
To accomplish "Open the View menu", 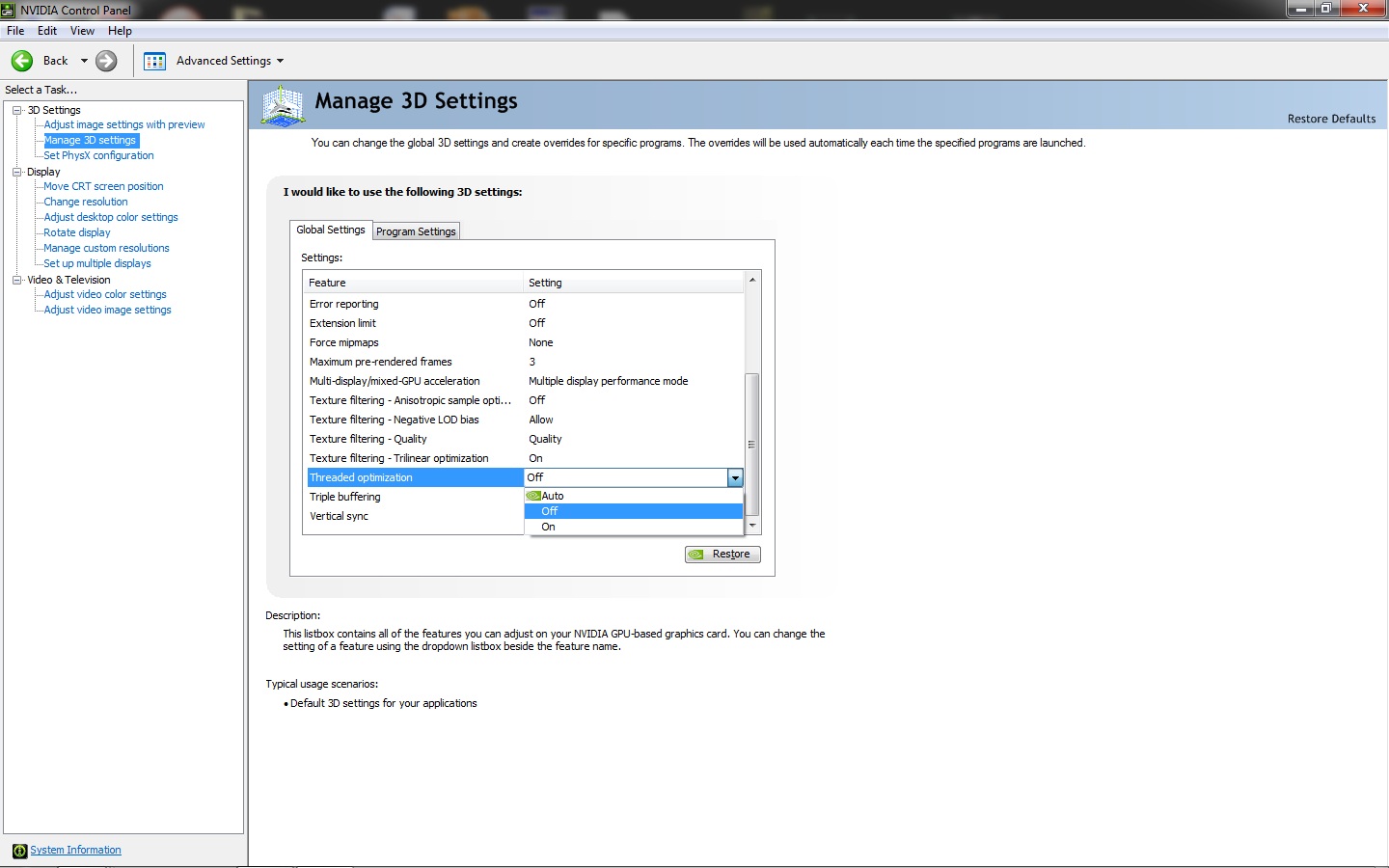I will pyautogui.click(x=82, y=31).
